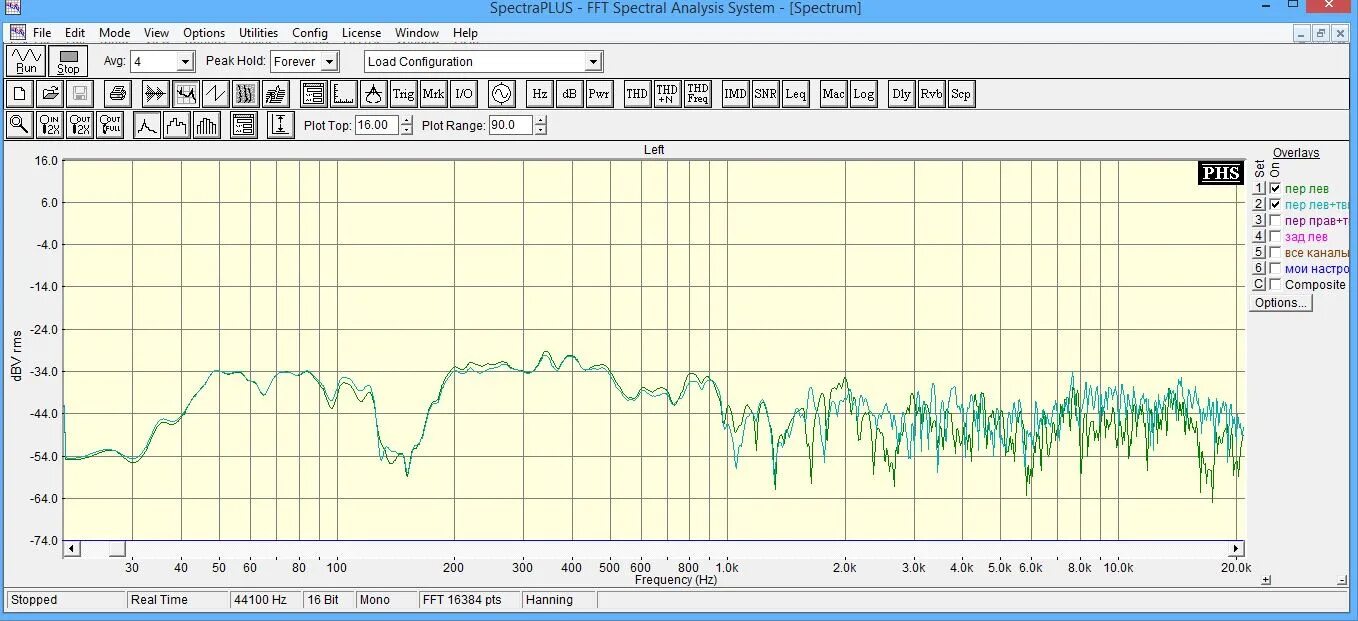Decrease Plot Range with down arrow
1358x621 pixels.
(x=541, y=130)
